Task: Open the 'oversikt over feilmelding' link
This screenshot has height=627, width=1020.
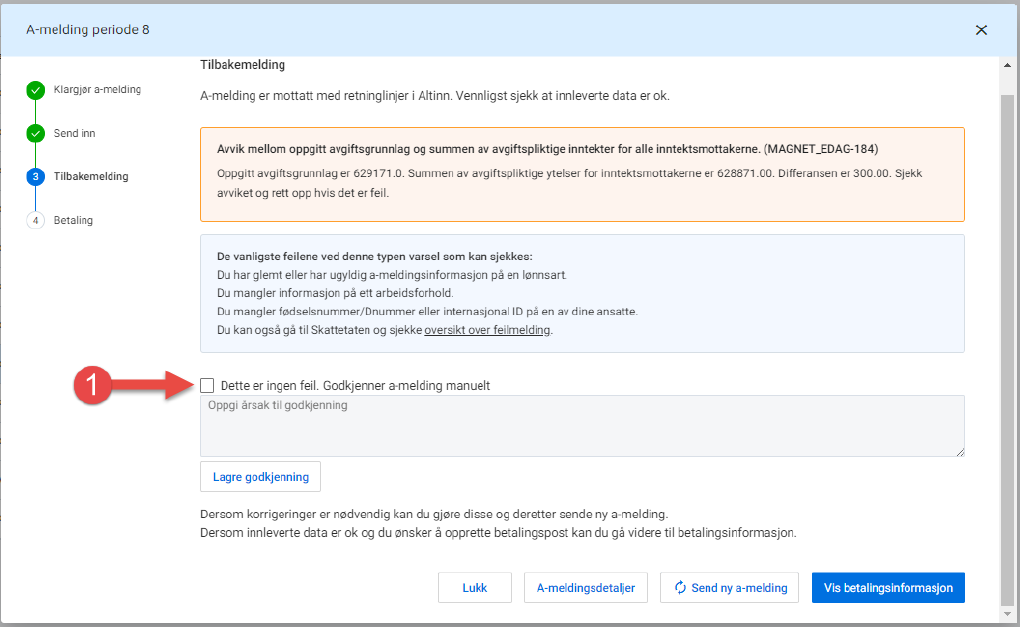Action: (x=487, y=330)
